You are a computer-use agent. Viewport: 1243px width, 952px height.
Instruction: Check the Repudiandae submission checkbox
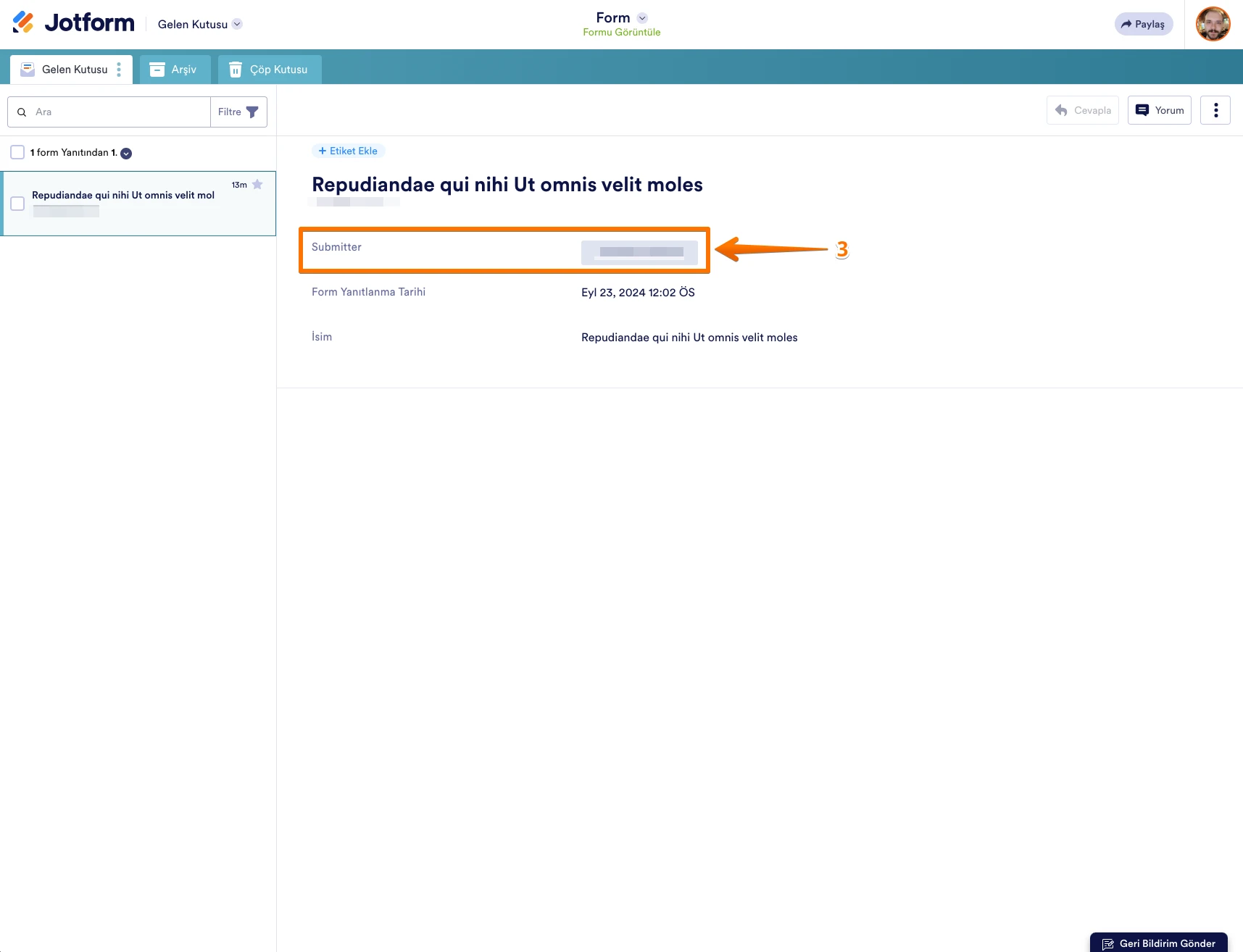pos(17,204)
